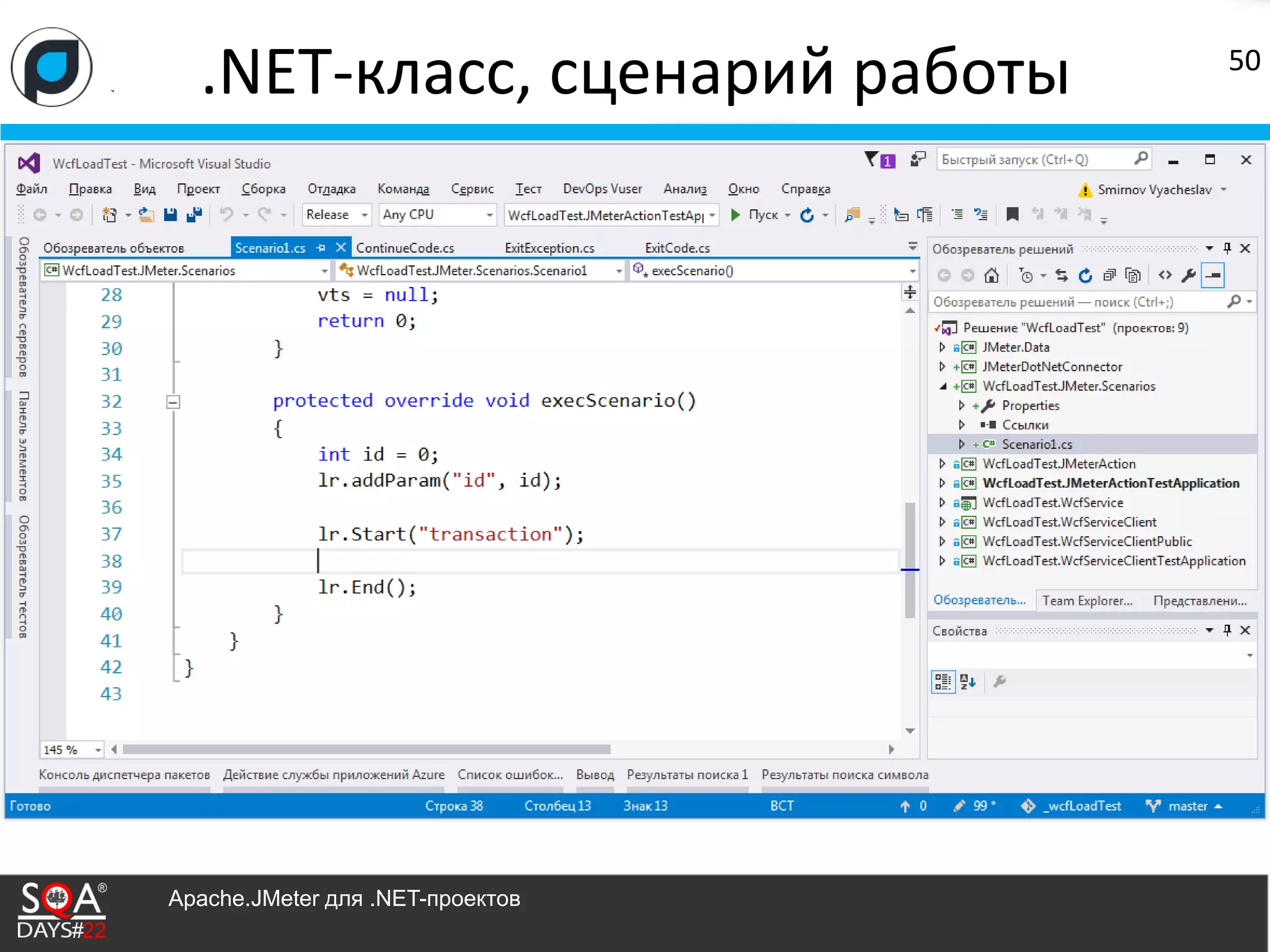
Task: Open the Сборка menu
Action: click(264, 189)
